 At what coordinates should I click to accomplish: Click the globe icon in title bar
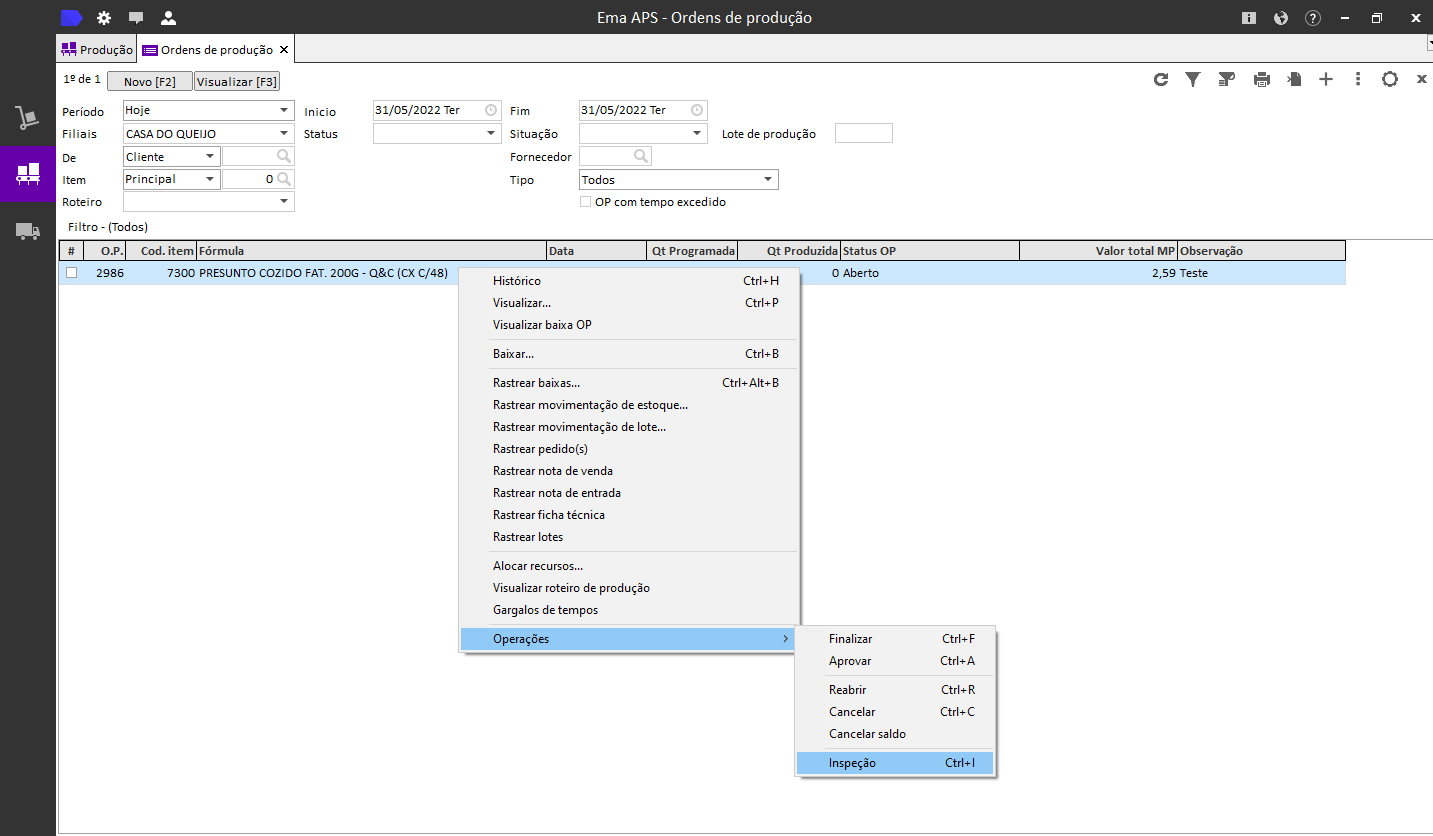(x=1281, y=18)
